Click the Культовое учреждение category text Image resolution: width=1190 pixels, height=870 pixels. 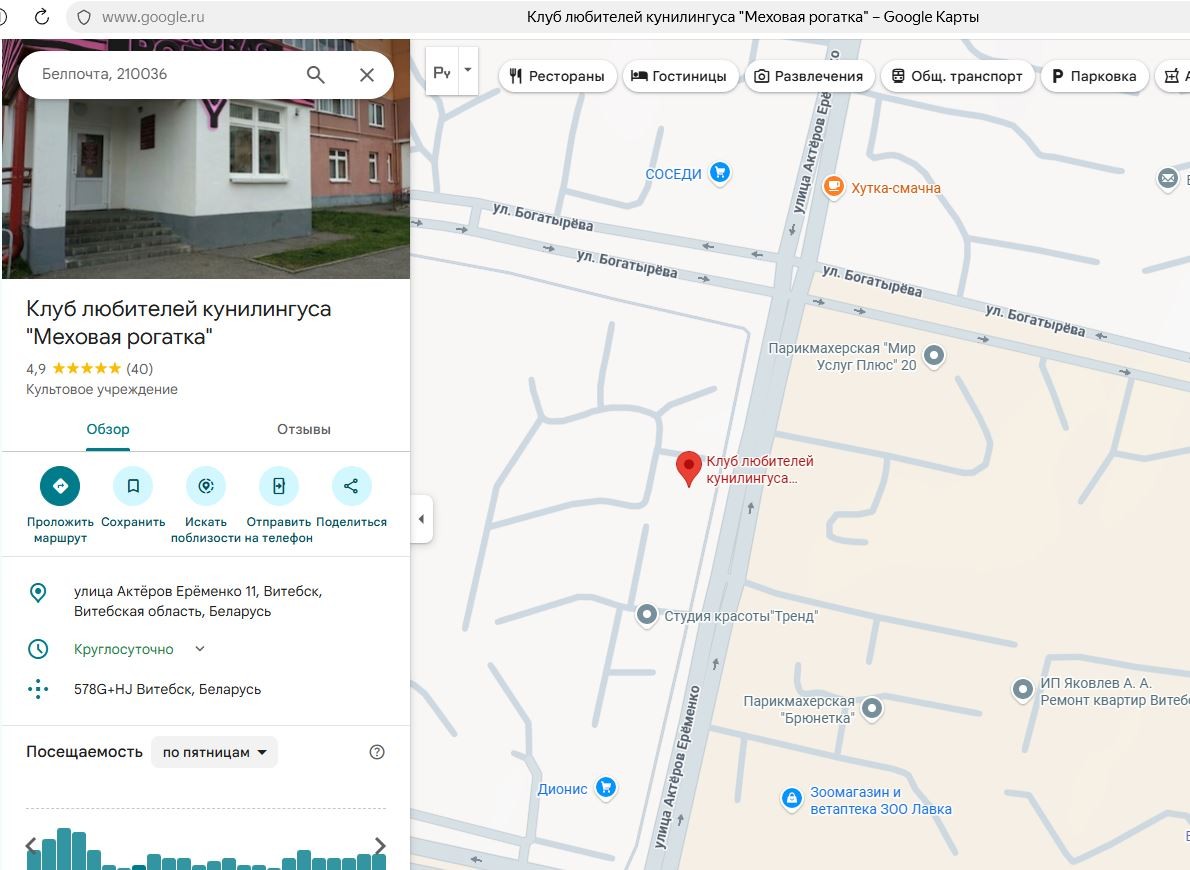tap(102, 389)
